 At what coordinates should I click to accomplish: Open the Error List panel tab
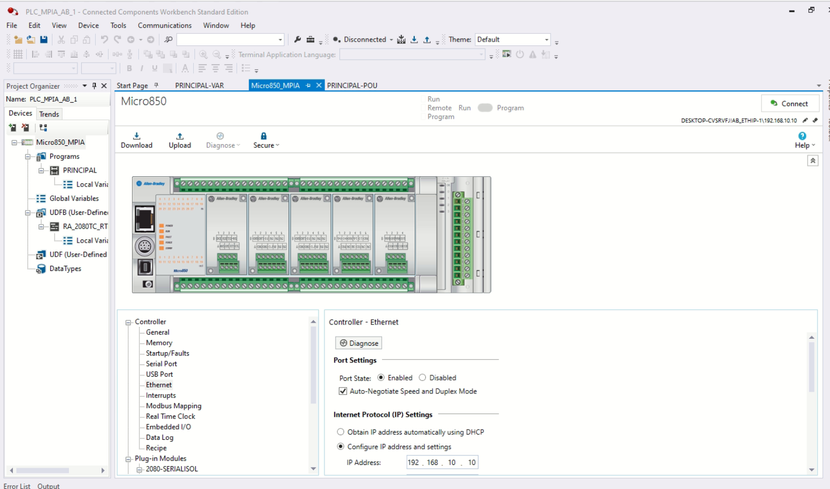click(17, 485)
